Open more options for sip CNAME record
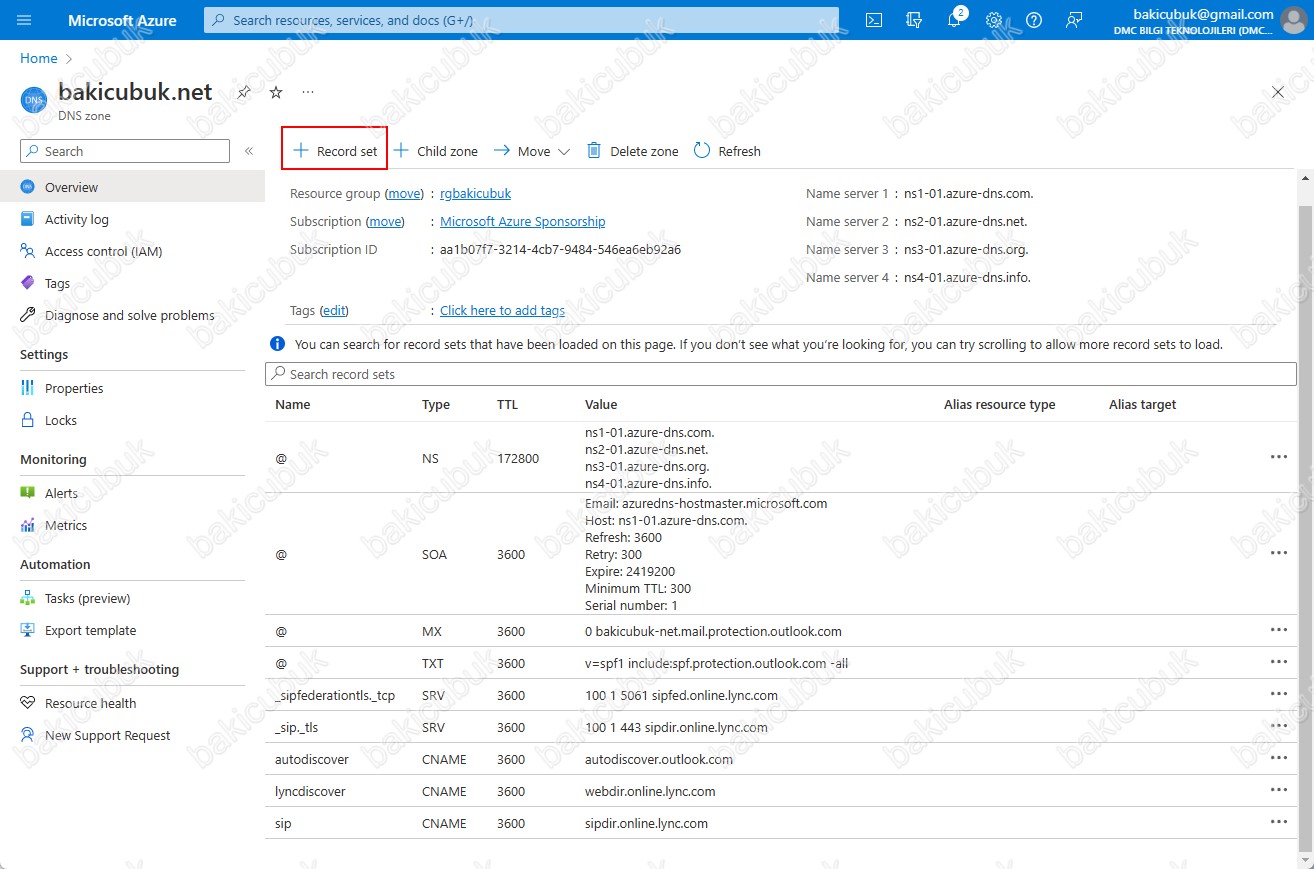 pyautogui.click(x=1278, y=822)
